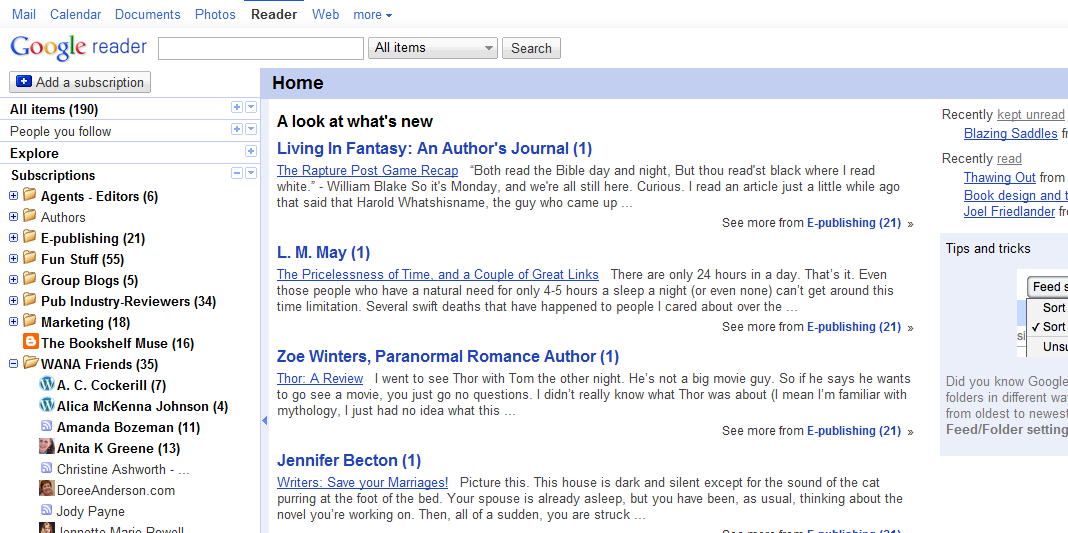
Task: Open the Thawing Out link
Action: click(999, 178)
